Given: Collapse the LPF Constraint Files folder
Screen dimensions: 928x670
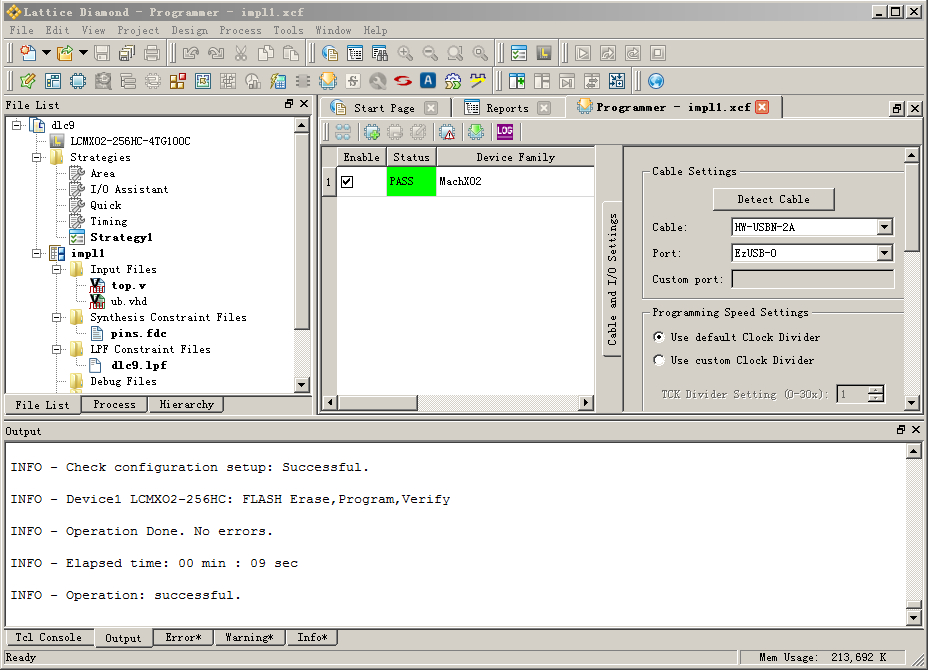Looking at the screenshot, I should [x=57, y=349].
